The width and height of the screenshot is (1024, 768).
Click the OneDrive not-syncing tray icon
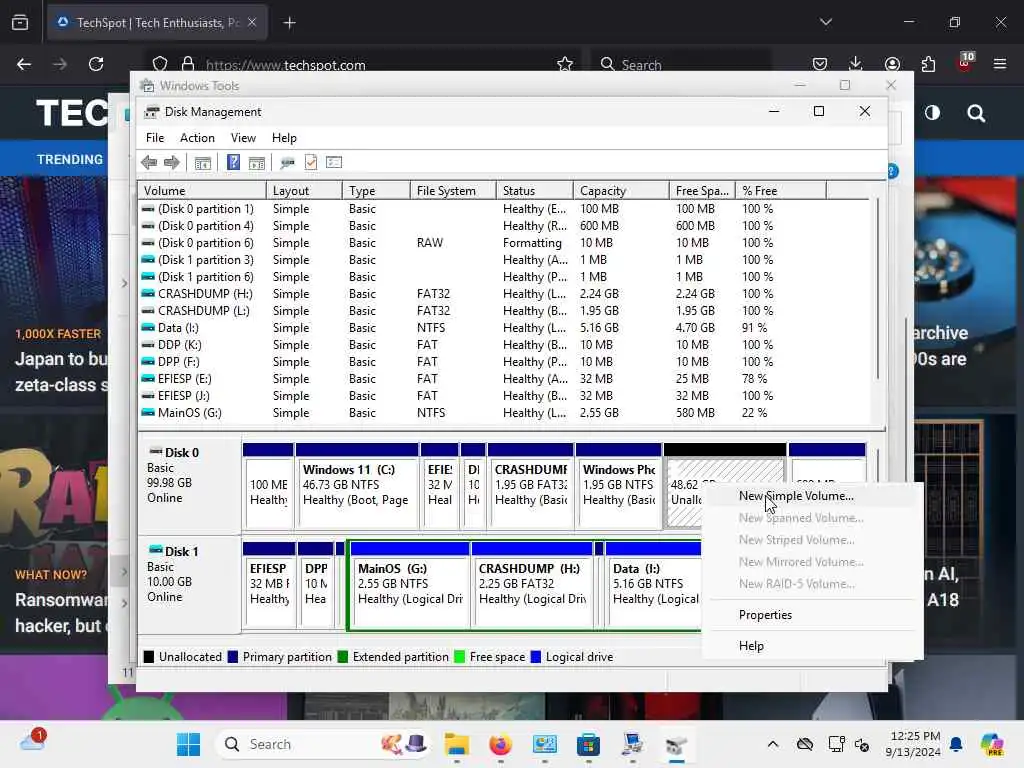pyautogui.click(x=805, y=744)
